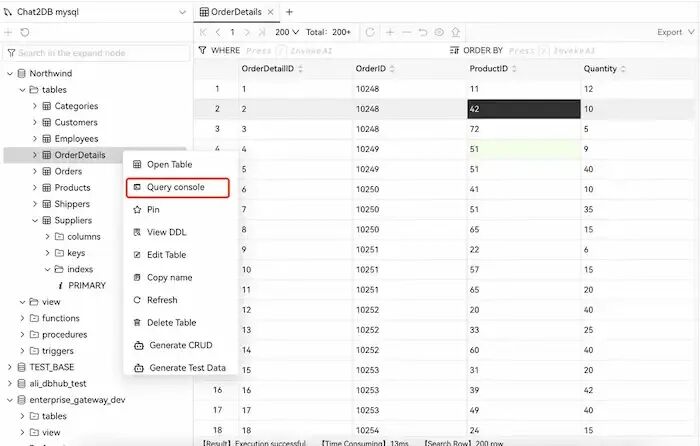Sort by ProductID column arrows

coord(514,69)
